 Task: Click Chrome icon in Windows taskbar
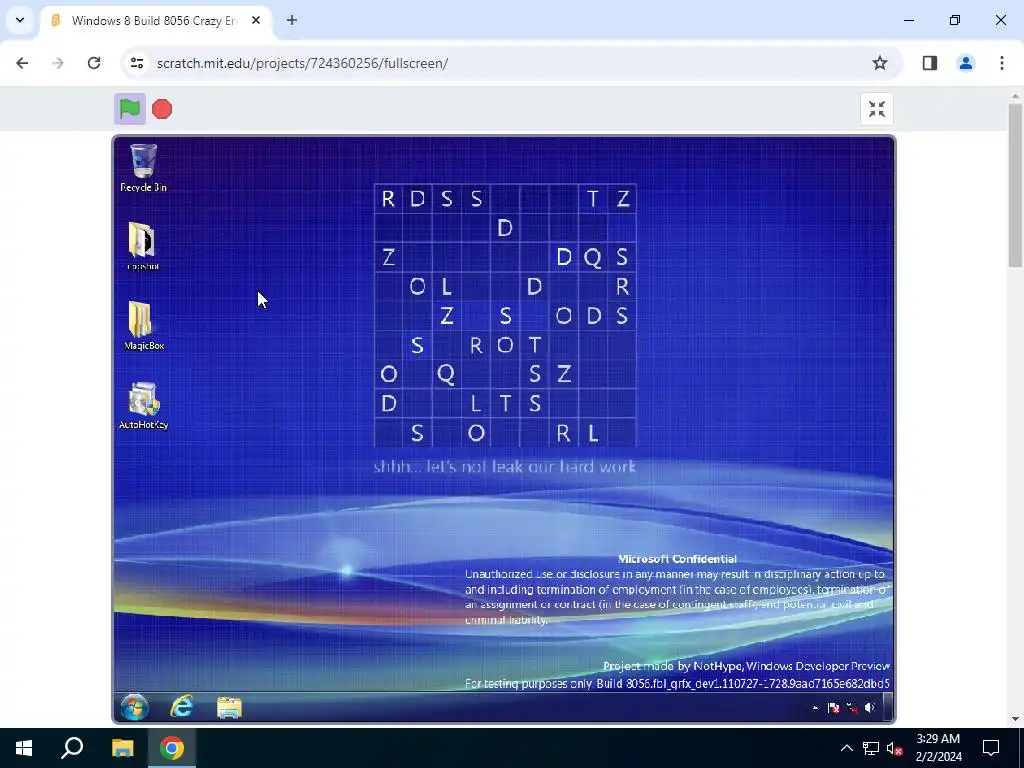tap(172, 748)
